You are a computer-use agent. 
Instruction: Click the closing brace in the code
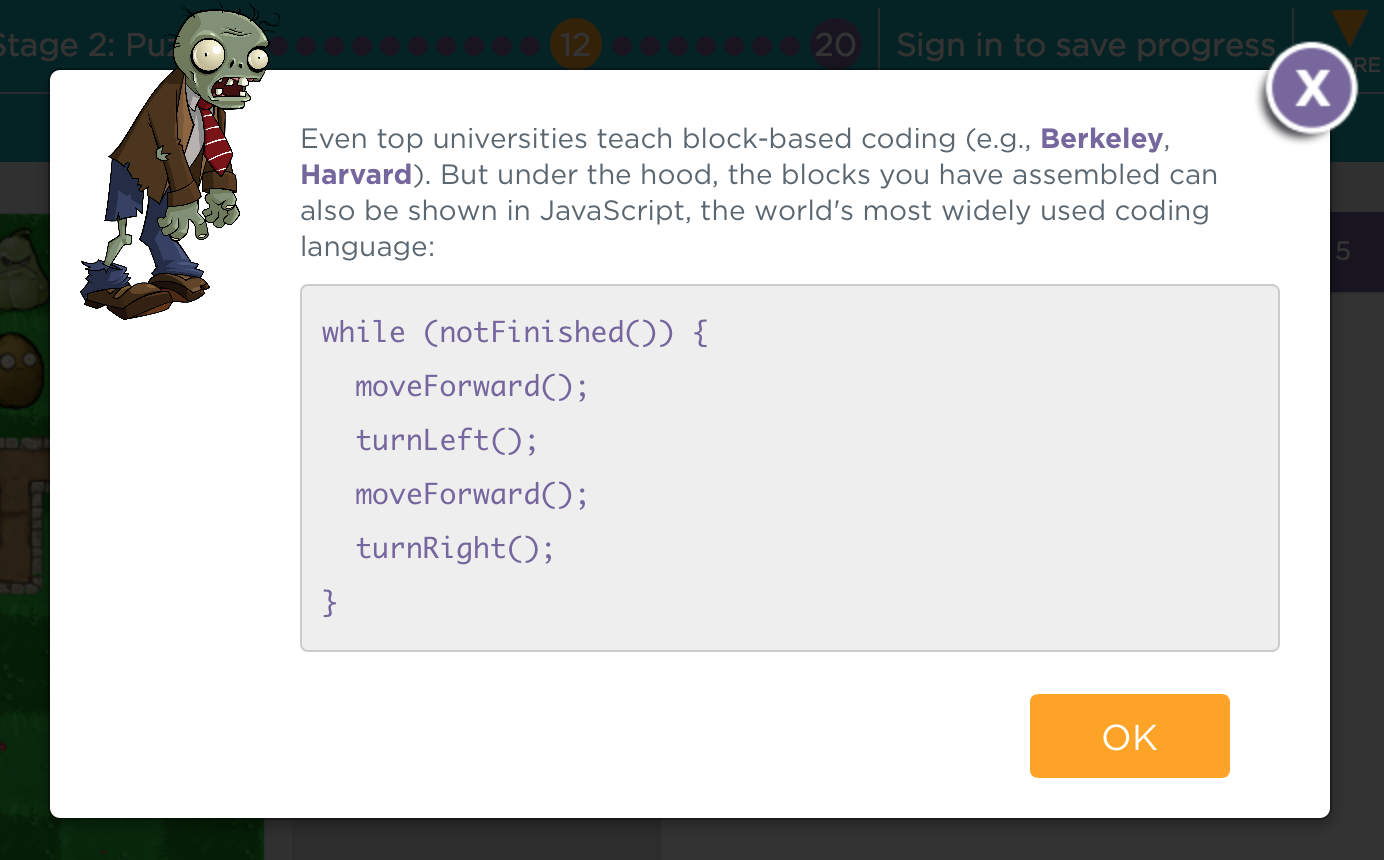(330, 602)
